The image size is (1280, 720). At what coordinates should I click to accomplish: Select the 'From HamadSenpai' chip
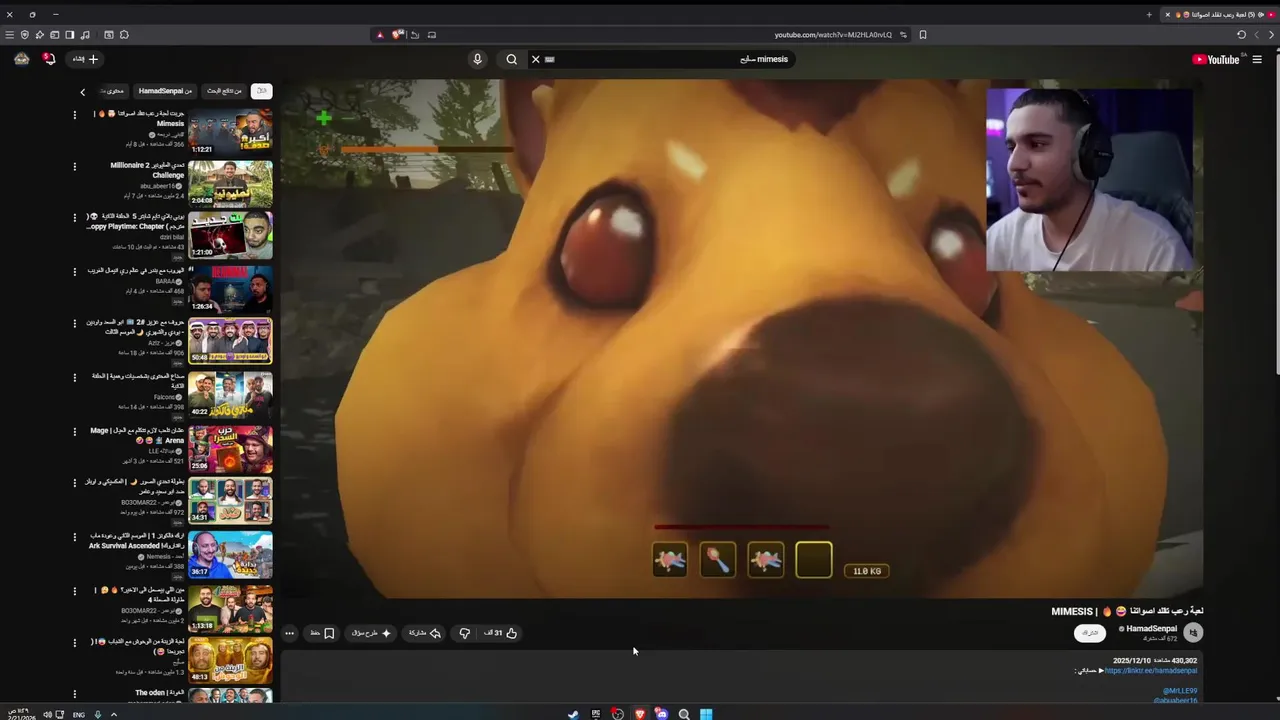165,91
